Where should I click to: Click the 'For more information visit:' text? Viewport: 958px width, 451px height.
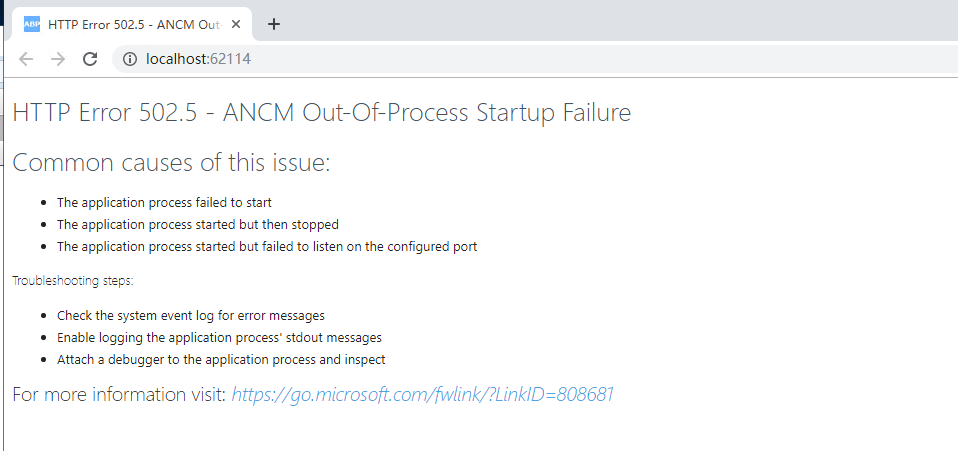click(119, 394)
